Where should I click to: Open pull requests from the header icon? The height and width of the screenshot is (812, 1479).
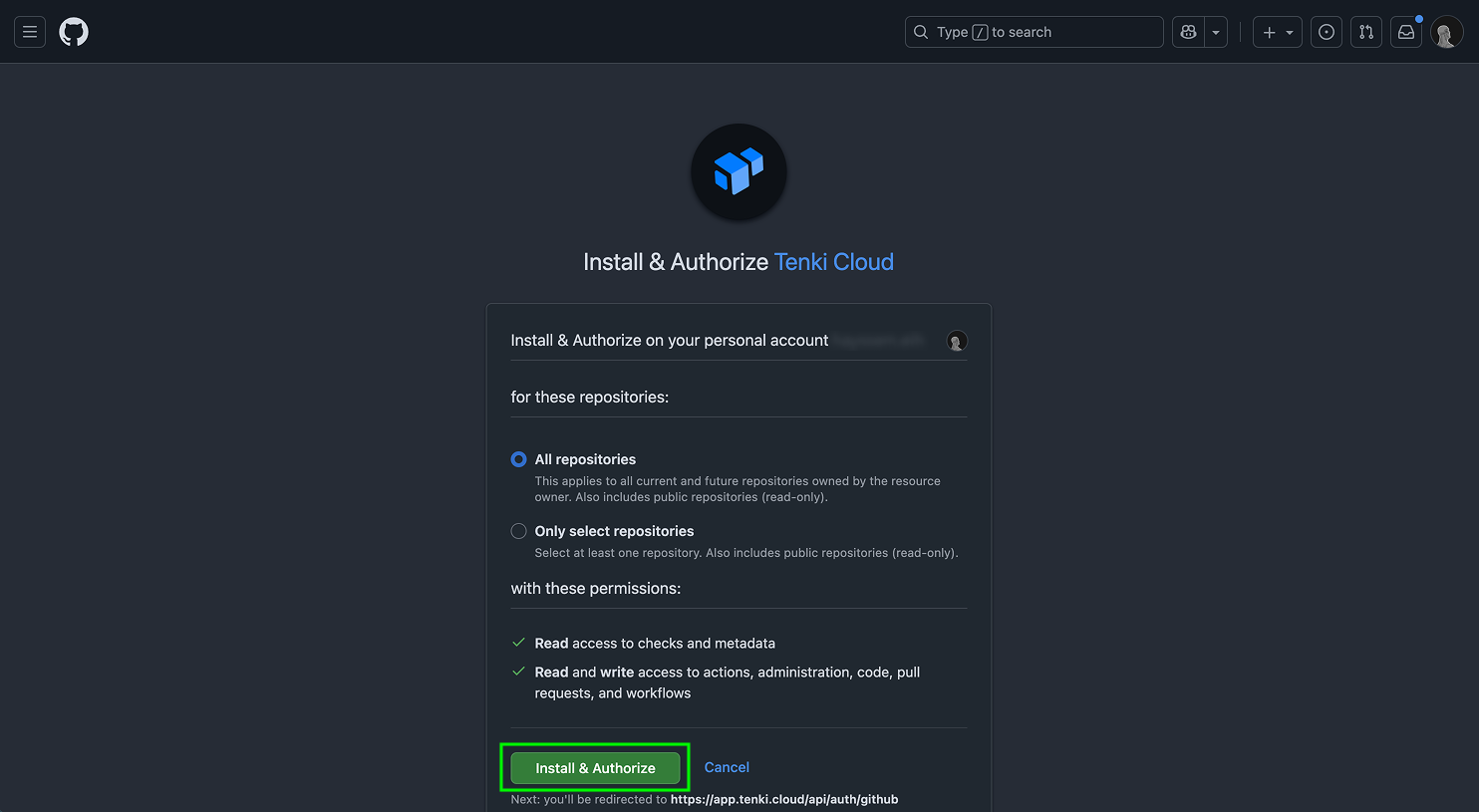click(1365, 32)
